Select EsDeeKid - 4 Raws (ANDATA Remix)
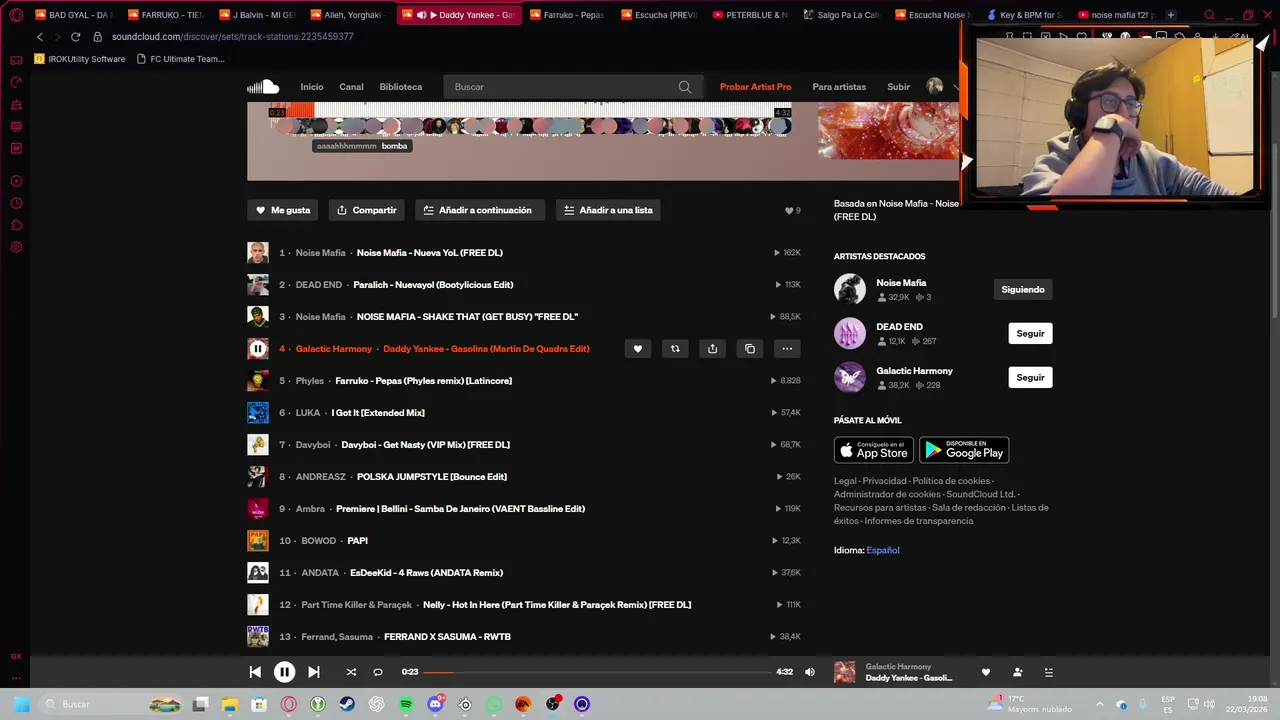This screenshot has width=1280, height=720. (426, 573)
